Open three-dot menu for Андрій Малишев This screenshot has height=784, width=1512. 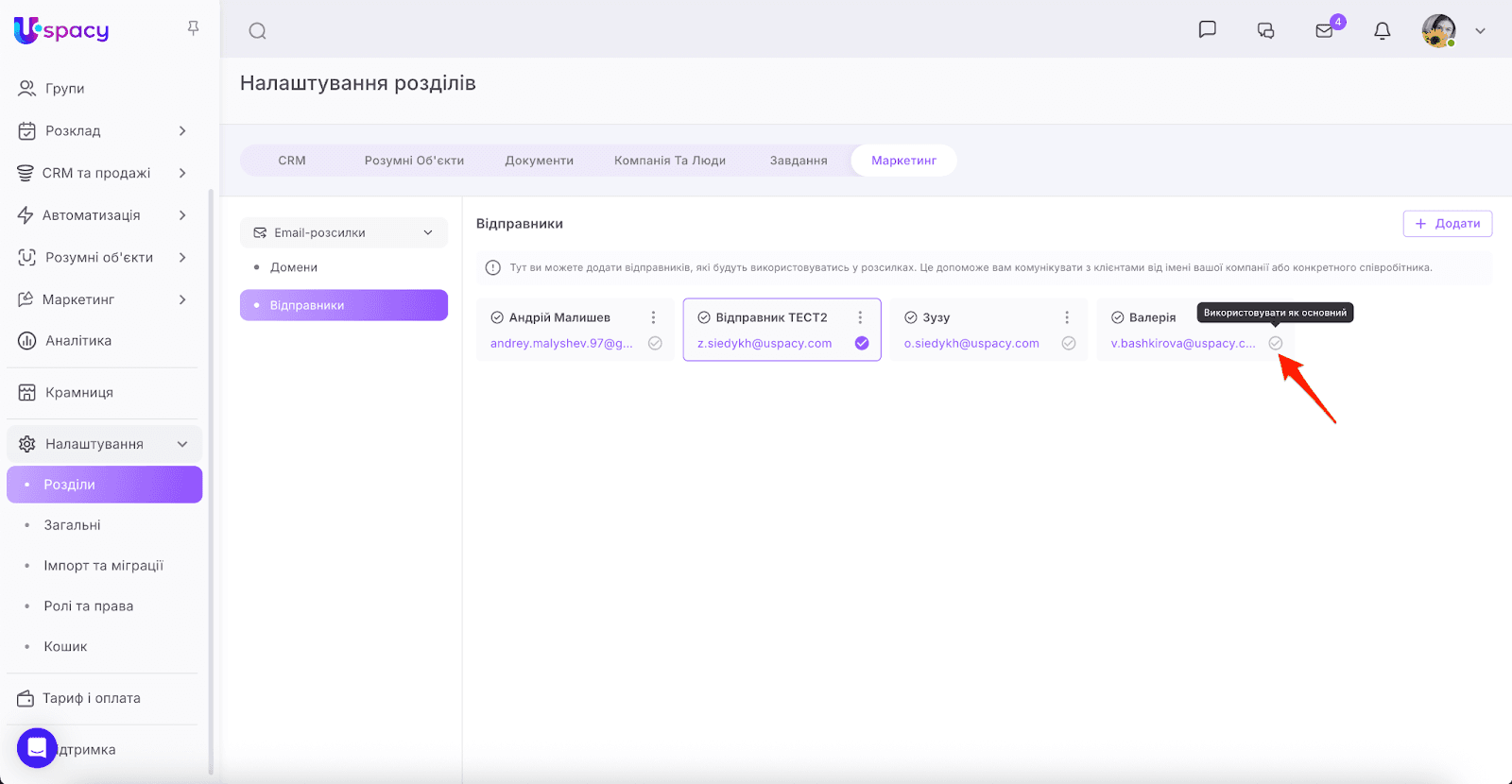coord(653,317)
